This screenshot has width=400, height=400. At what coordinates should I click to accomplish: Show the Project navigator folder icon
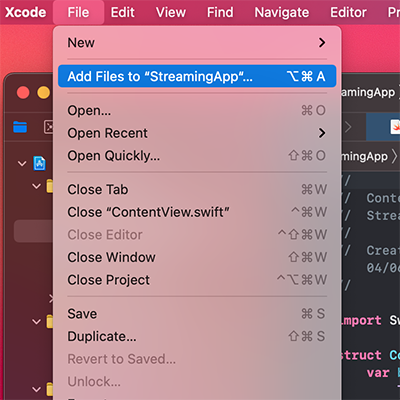point(20,127)
